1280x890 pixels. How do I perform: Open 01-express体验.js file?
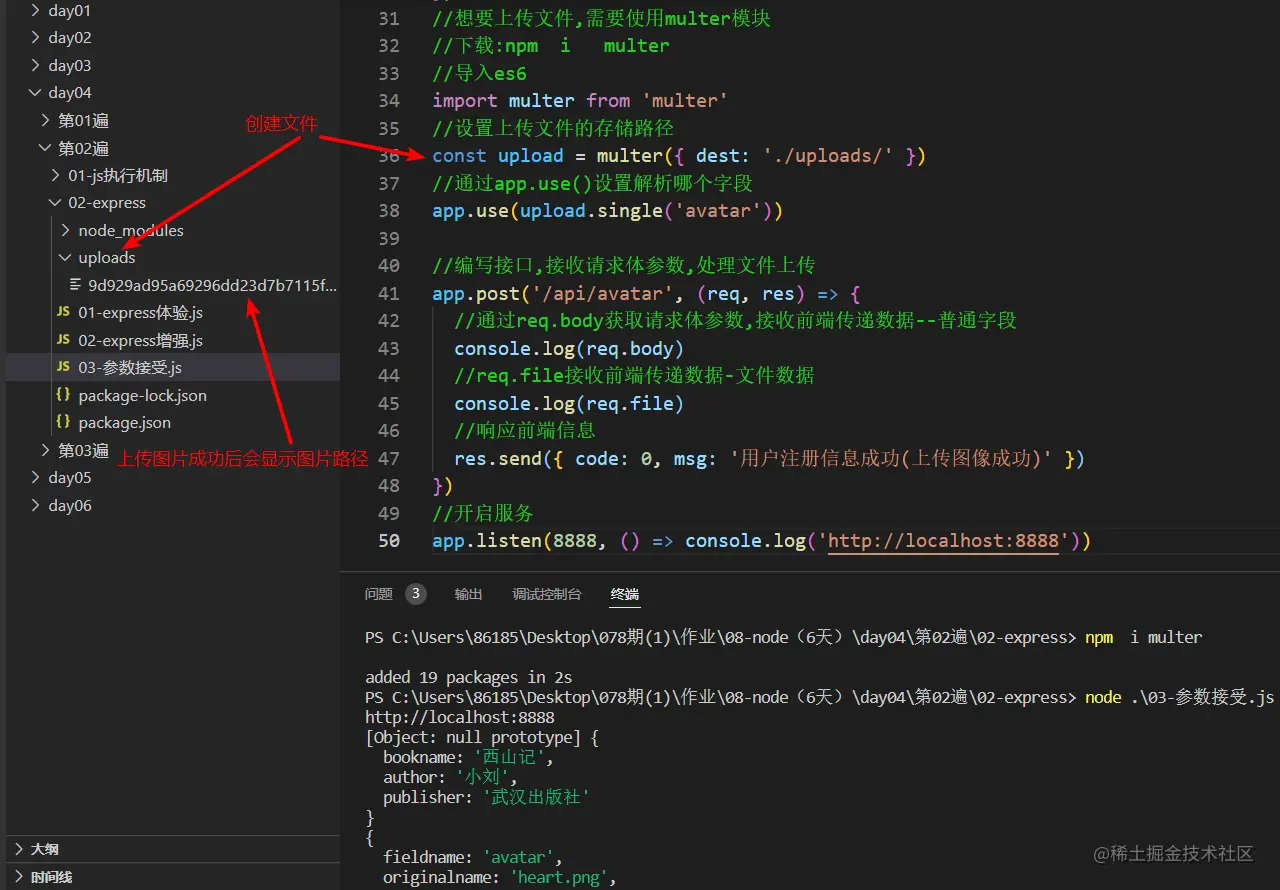point(141,313)
